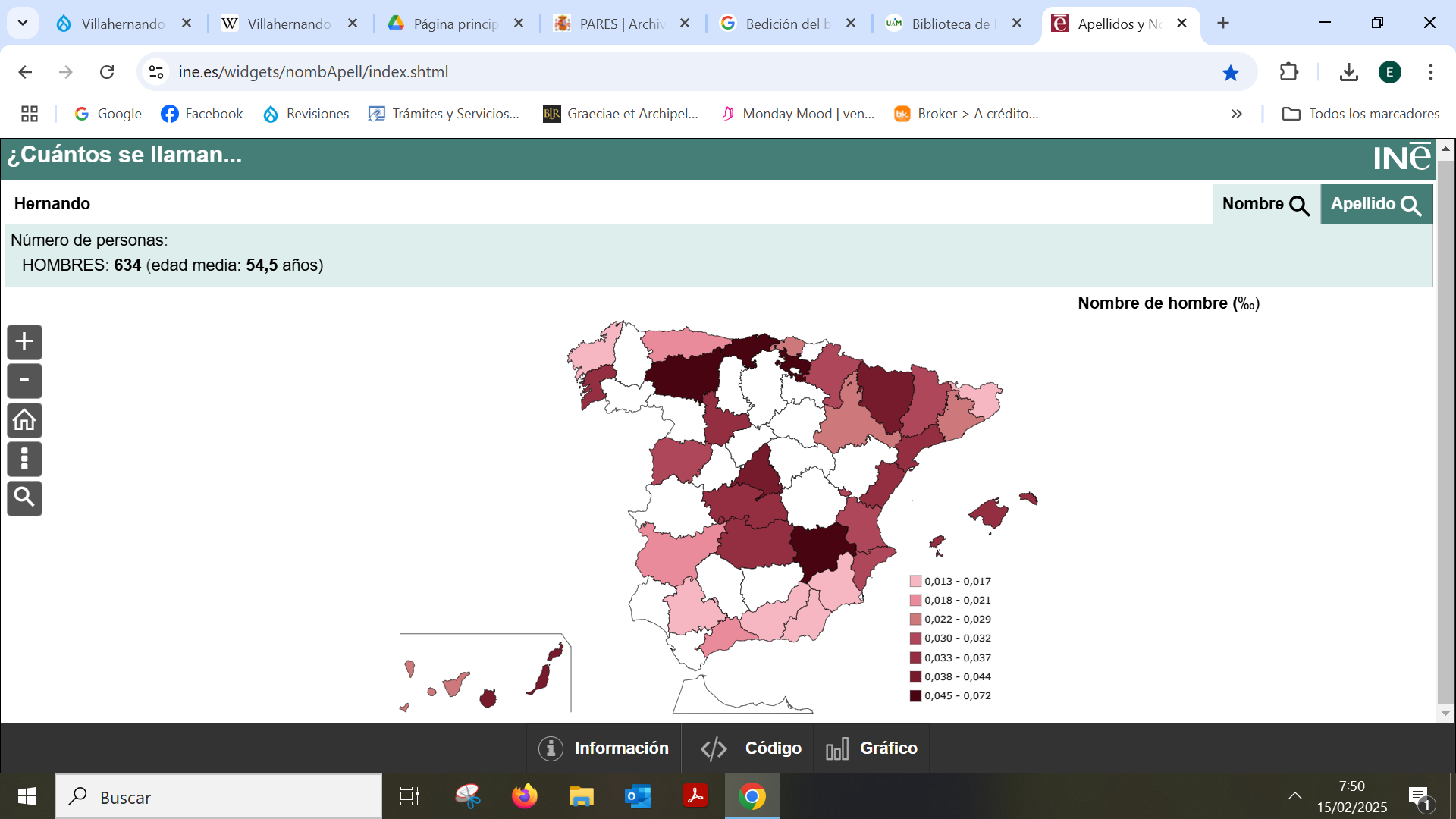Reload the current page
Viewport: 1456px width, 819px height.
pyautogui.click(x=107, y=72)
